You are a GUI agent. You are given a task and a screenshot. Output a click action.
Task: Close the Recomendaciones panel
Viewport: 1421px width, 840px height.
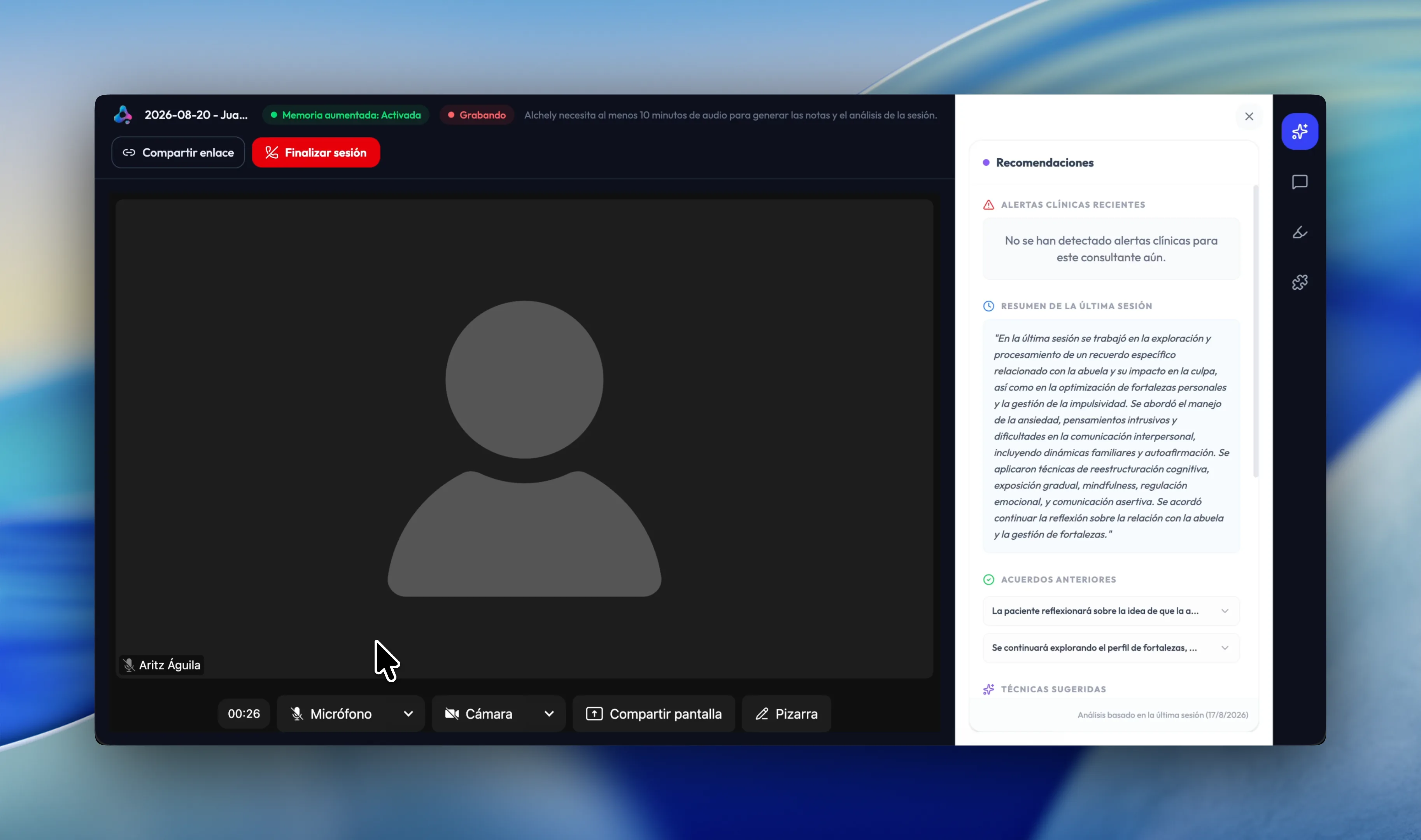pos(1249,116)
